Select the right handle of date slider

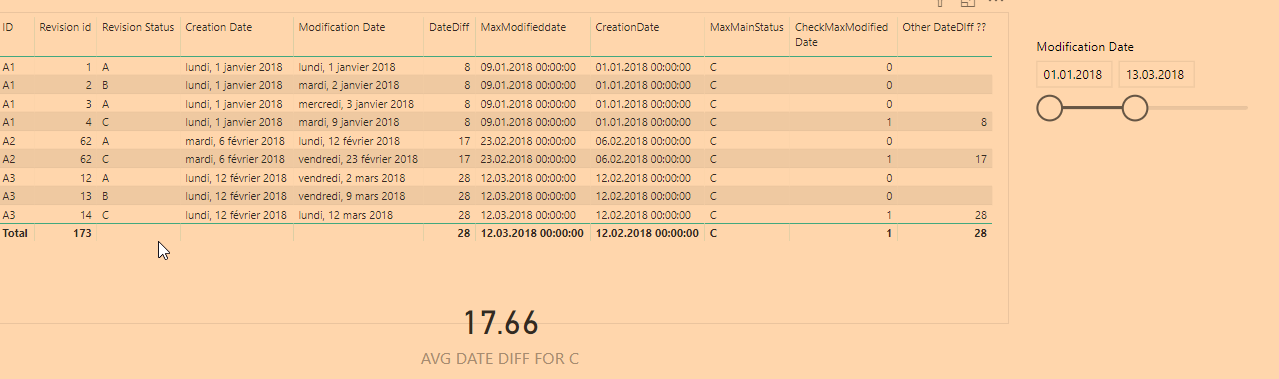coord(1134,108)
